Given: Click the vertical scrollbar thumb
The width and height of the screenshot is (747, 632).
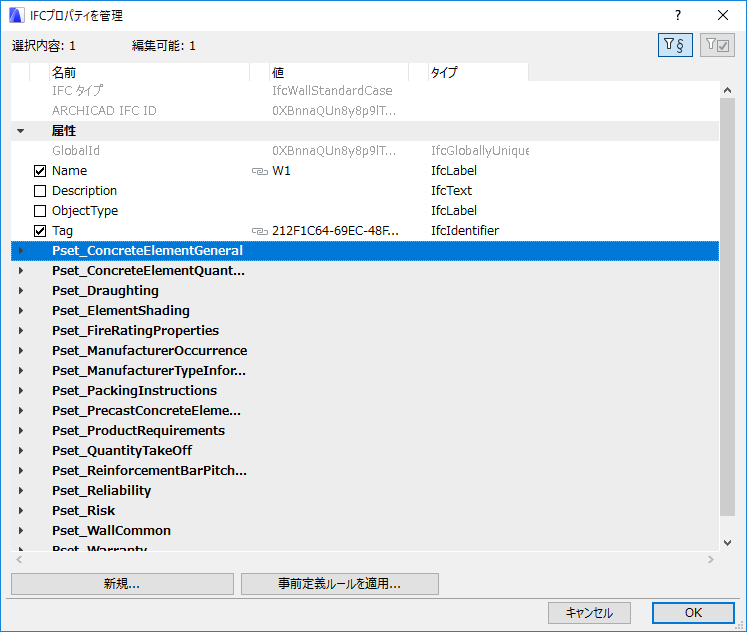Looking at the screenshot, I should tap(727, 307).
